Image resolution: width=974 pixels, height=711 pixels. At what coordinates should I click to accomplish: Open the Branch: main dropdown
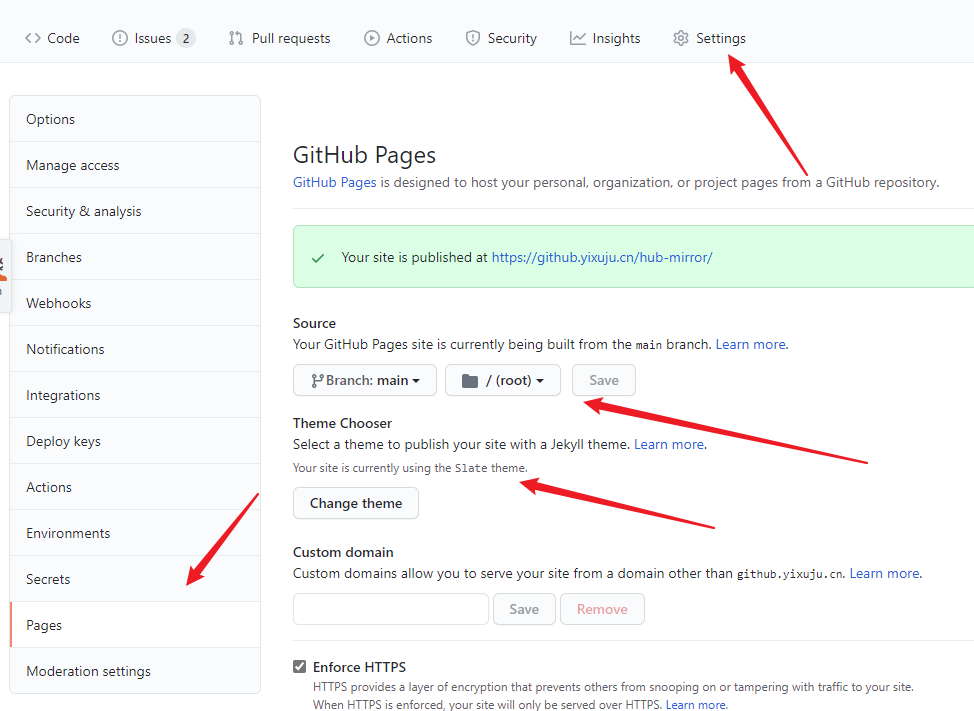(365, 380)
